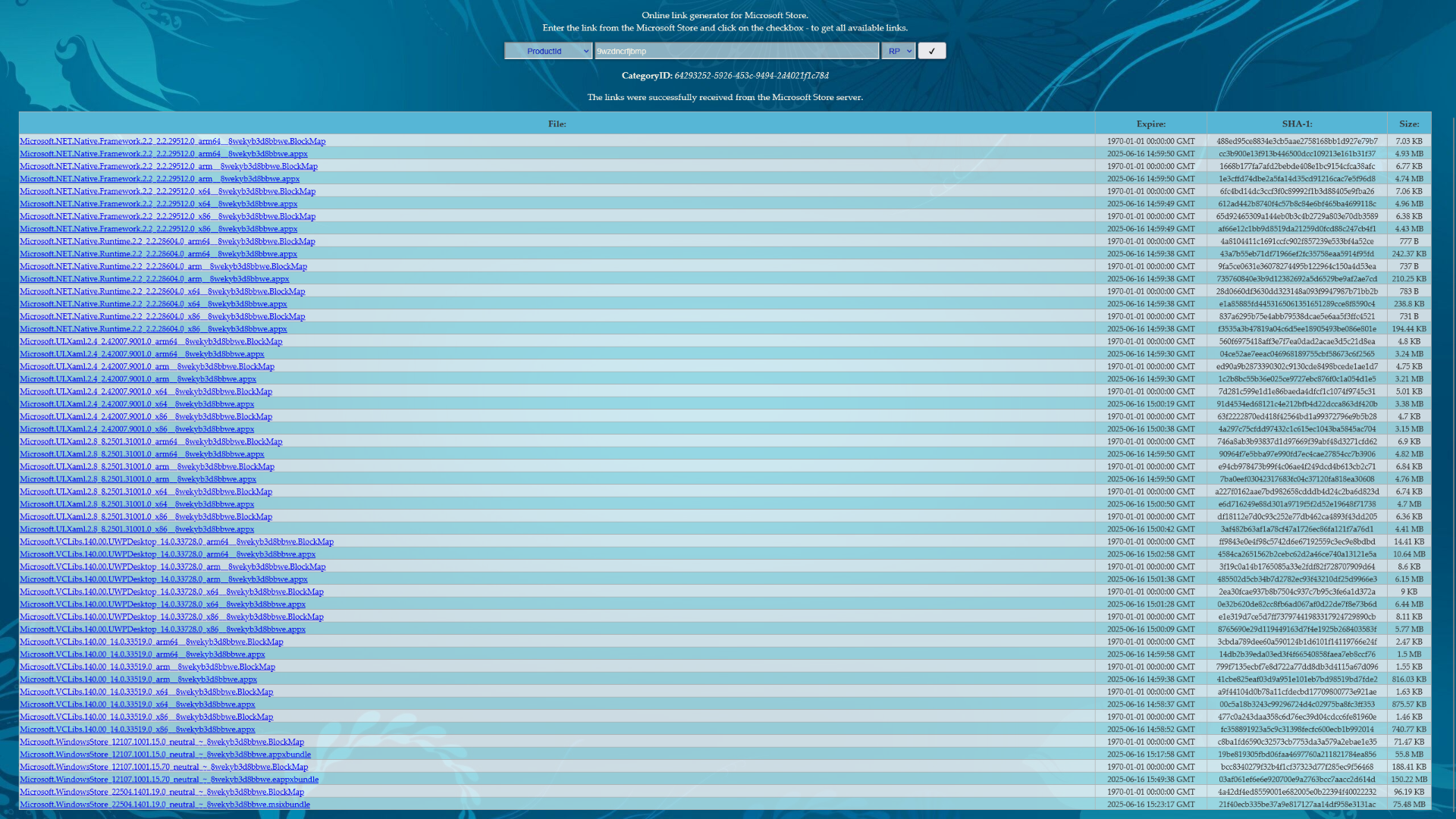This screenshot has width=1456, height=819.
Task: Click size cell 242.37 KB
Action: [1409, 254]
